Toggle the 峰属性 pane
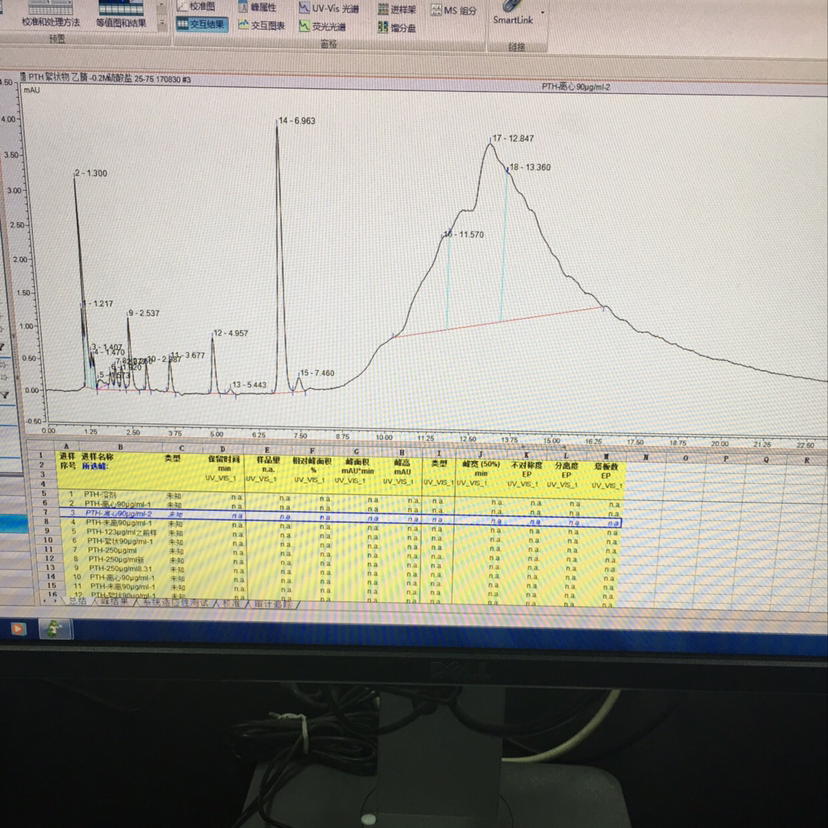Screen dimensions: 828x828 (257, 7)
